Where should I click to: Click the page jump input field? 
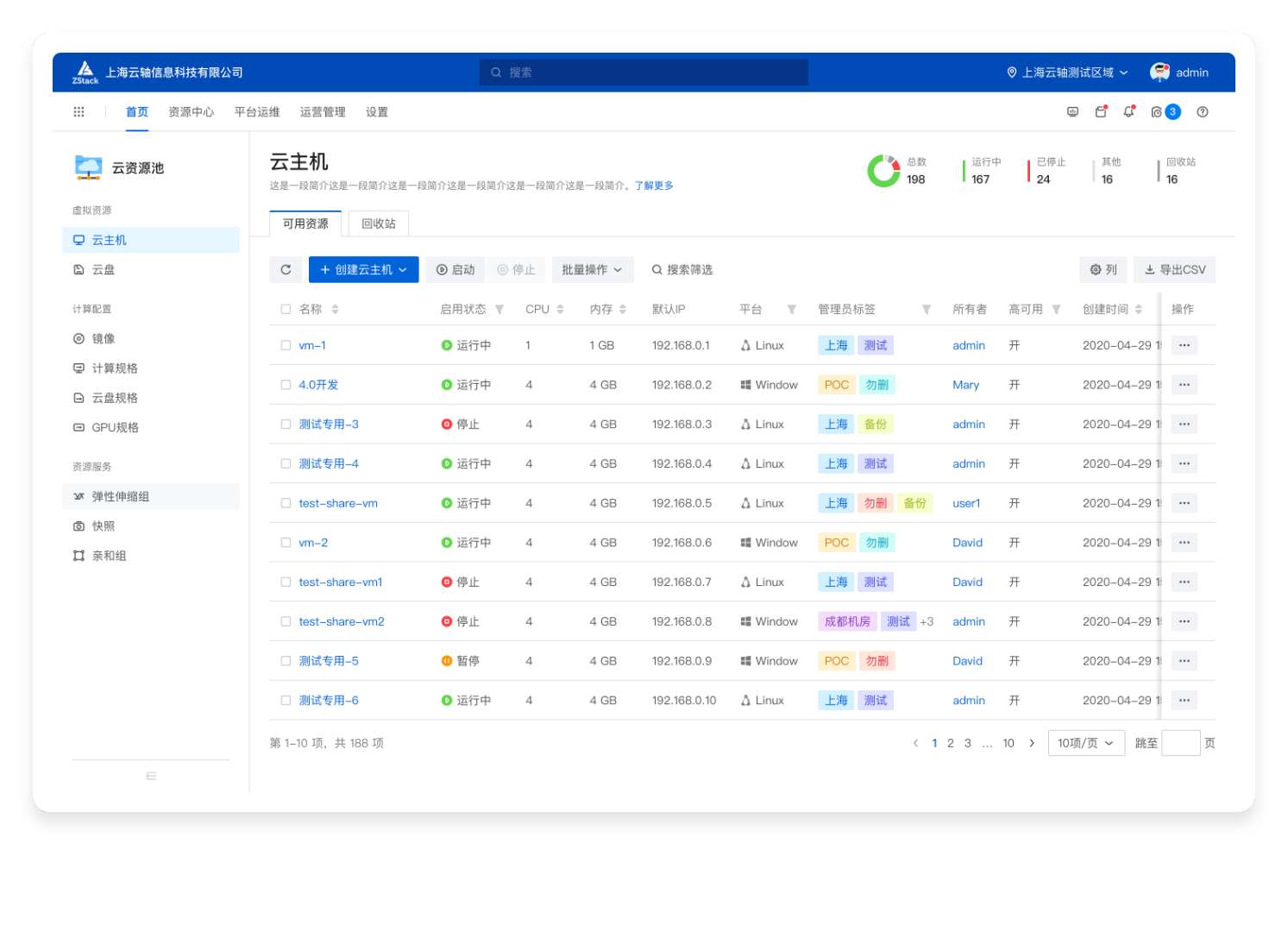1180,743
